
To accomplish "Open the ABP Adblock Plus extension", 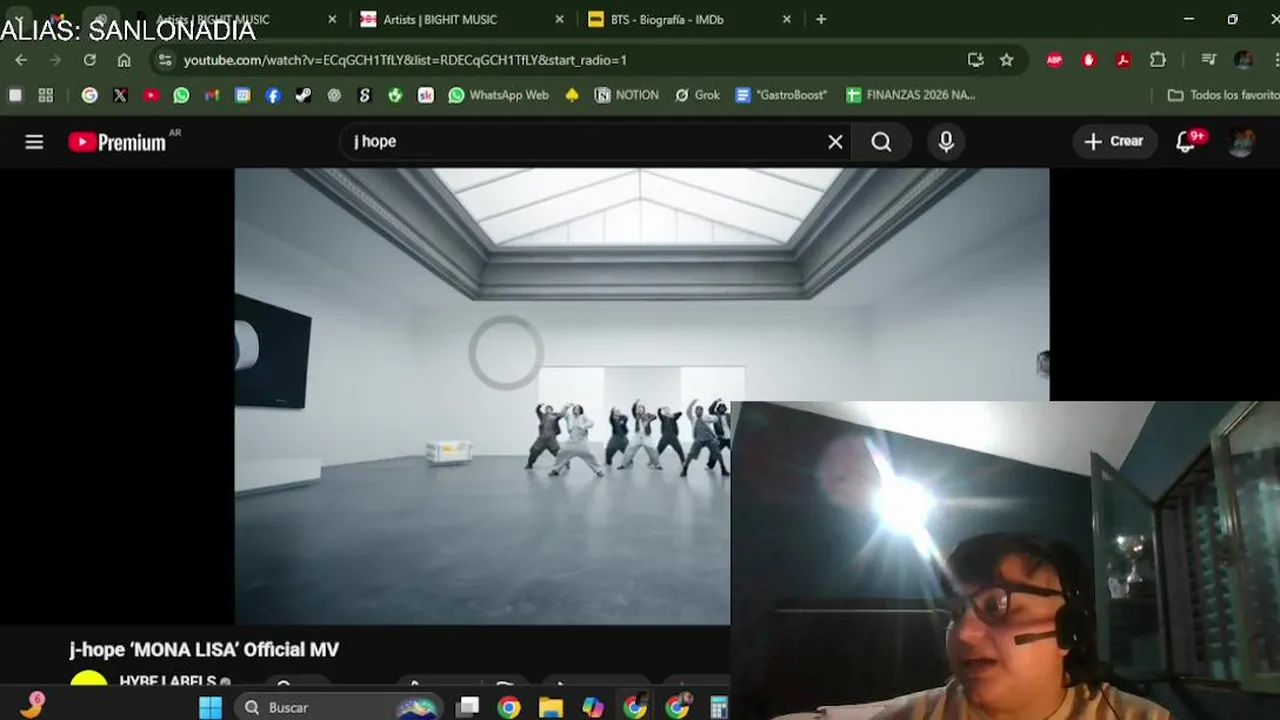I will [1054, 60].
